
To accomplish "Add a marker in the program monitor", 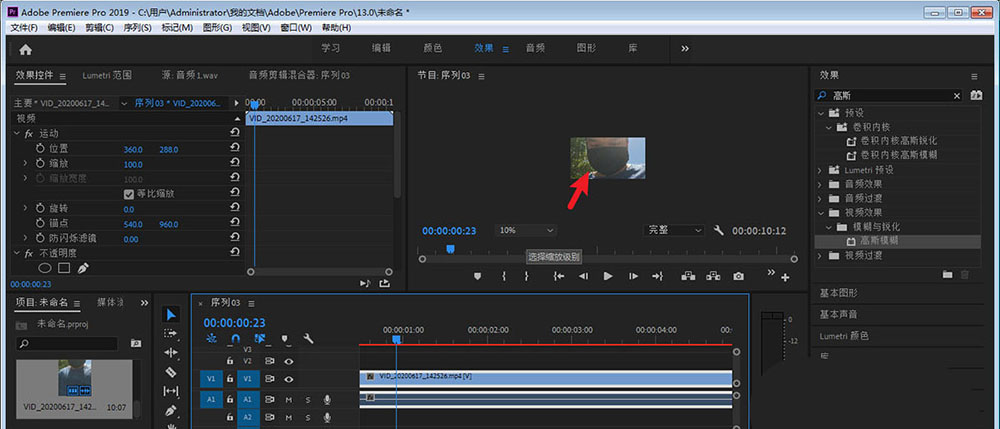I will [477, 277].
